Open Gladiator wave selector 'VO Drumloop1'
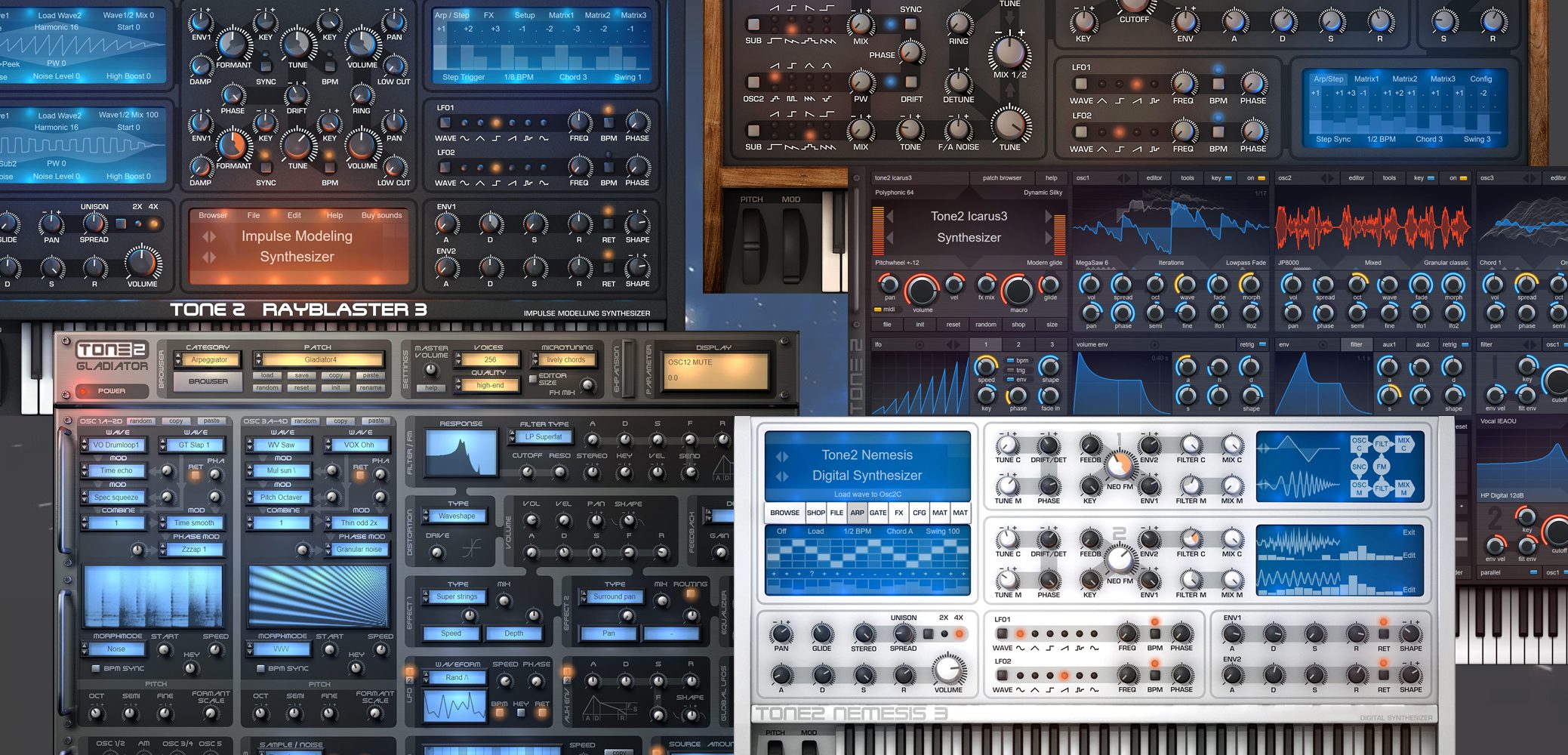The image size is (1568, 755). (115, 445)
